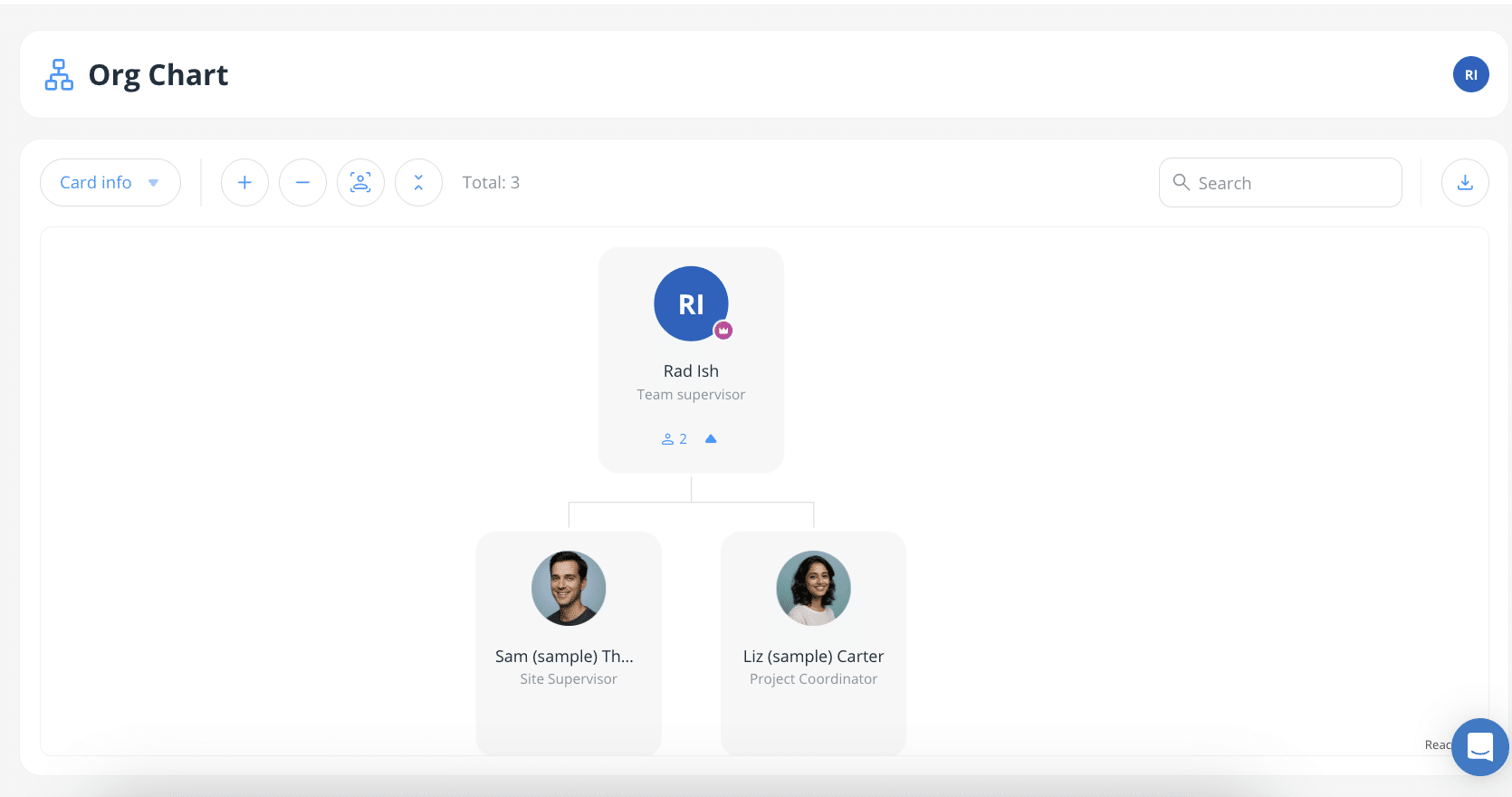Open the RI profile avatar at top right

(x=1470, y=74)
